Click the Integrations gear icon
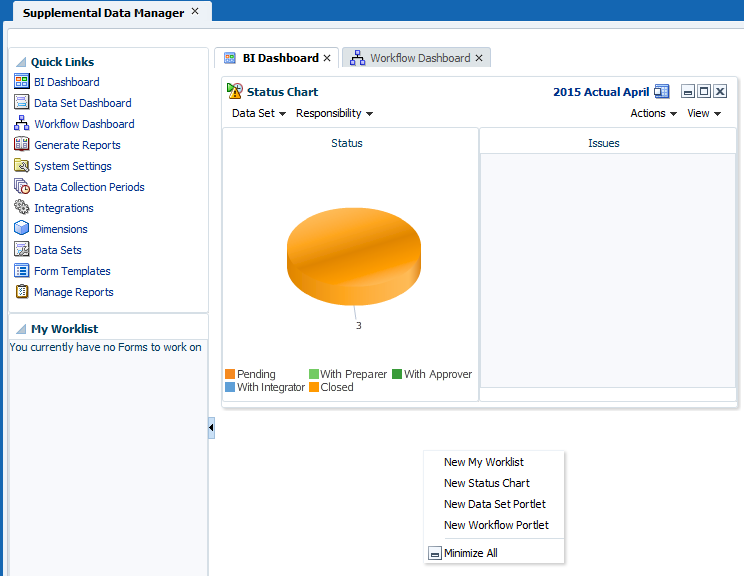 21,207
